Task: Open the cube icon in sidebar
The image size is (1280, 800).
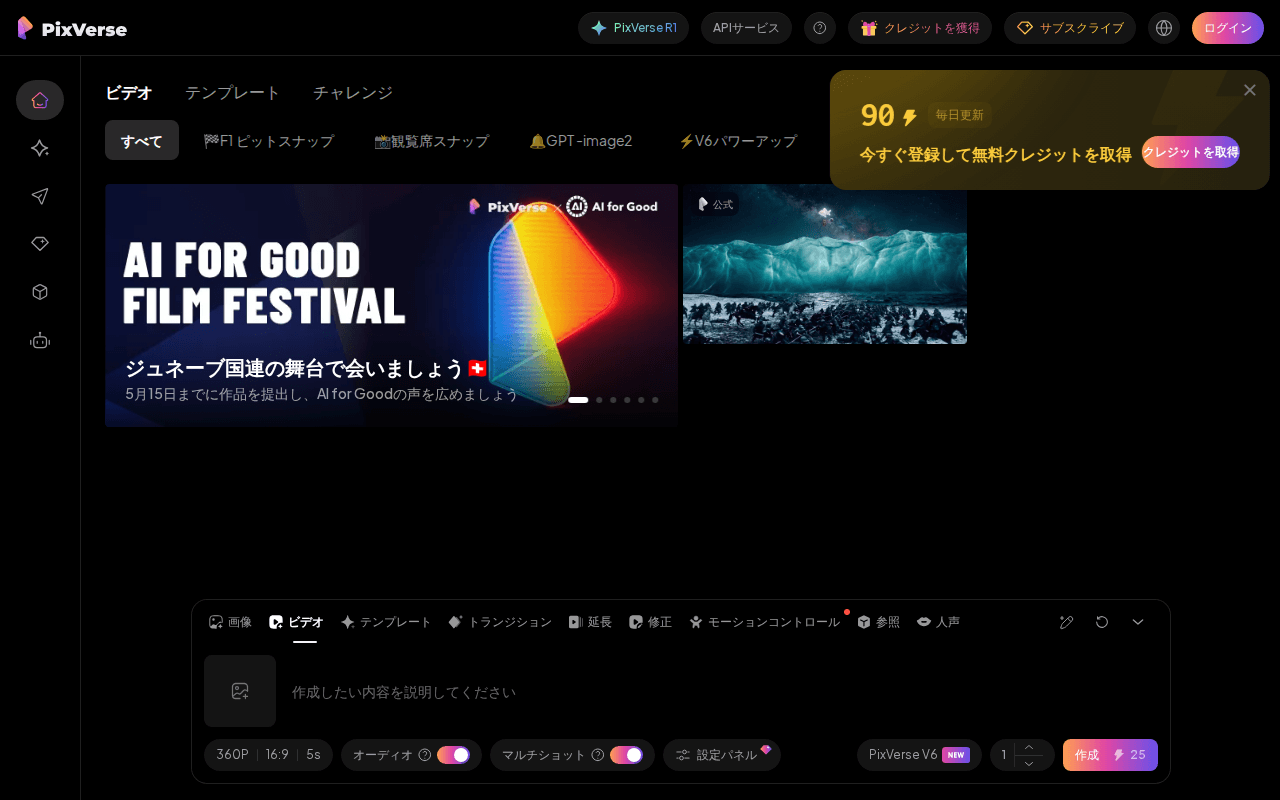Action: click(40, 292)
